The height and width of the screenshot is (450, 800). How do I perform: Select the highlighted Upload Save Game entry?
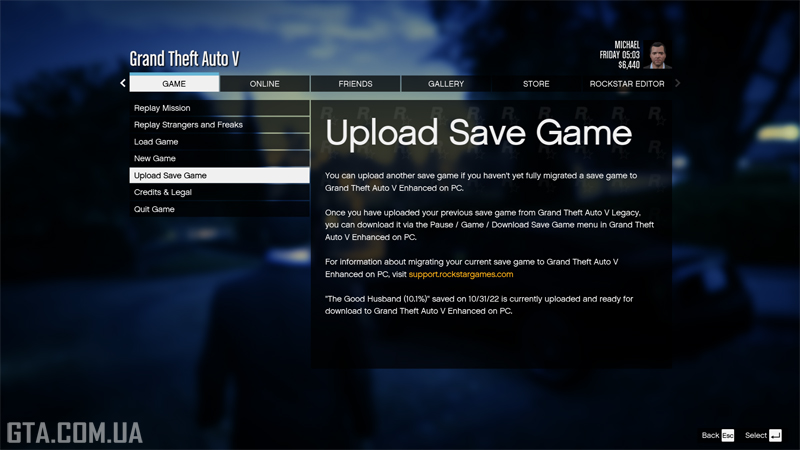(219, 176)
